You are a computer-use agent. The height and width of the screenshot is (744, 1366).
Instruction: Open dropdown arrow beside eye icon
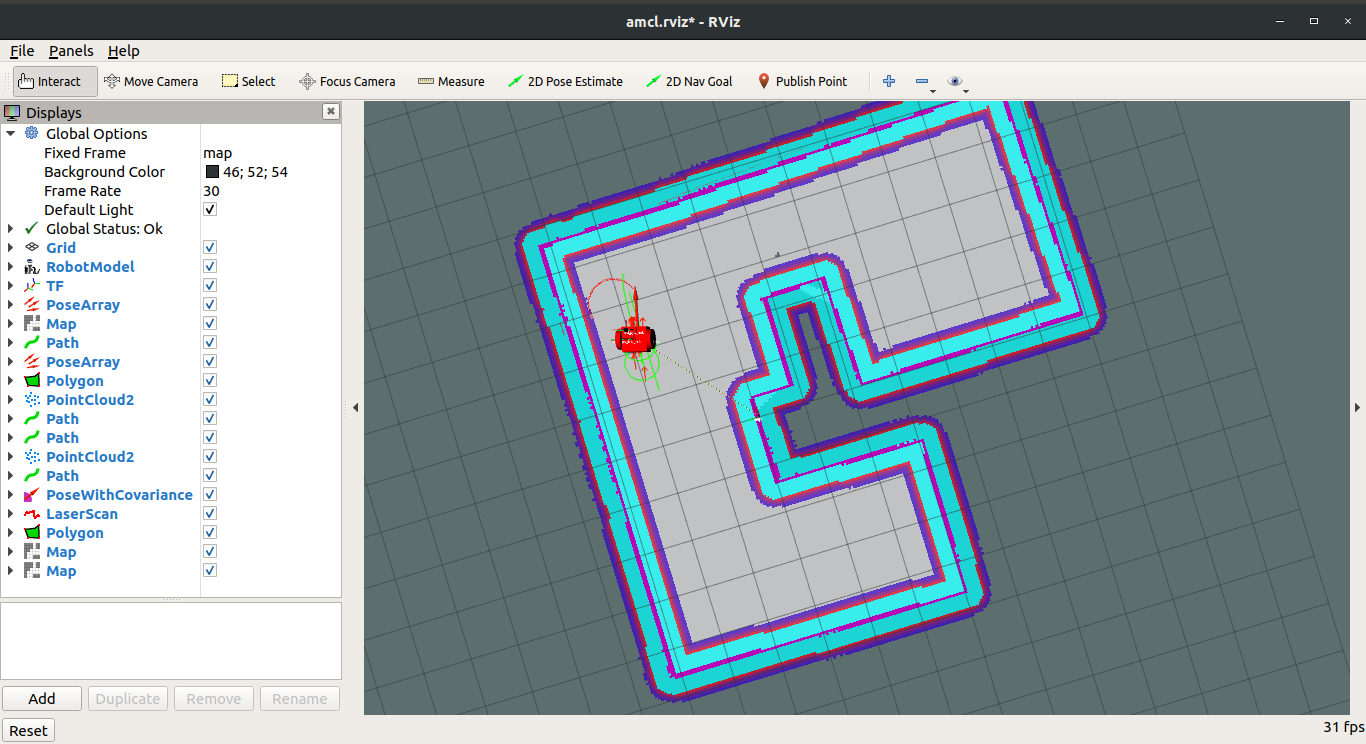pyautogui.click(x=966, y=92)
